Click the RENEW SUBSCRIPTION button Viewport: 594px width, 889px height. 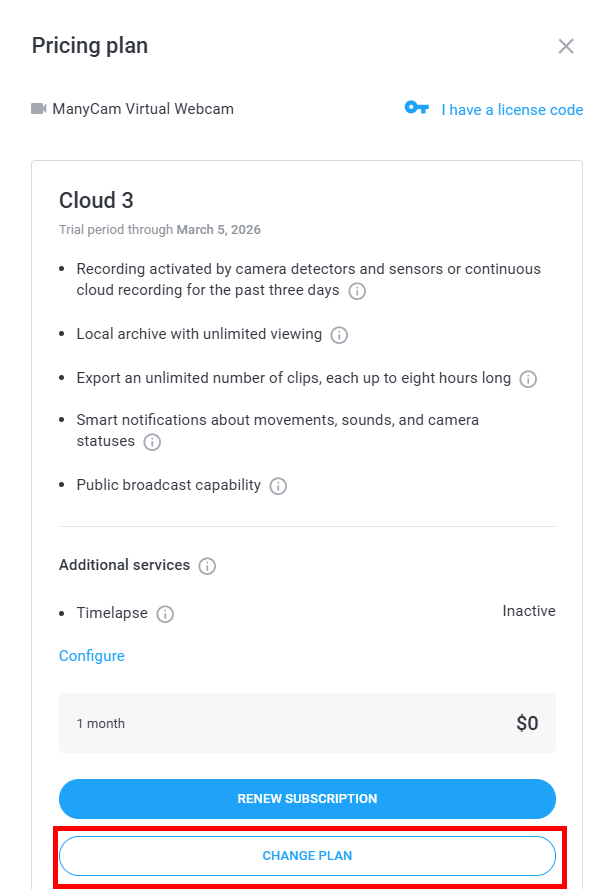tap(307, 798)
